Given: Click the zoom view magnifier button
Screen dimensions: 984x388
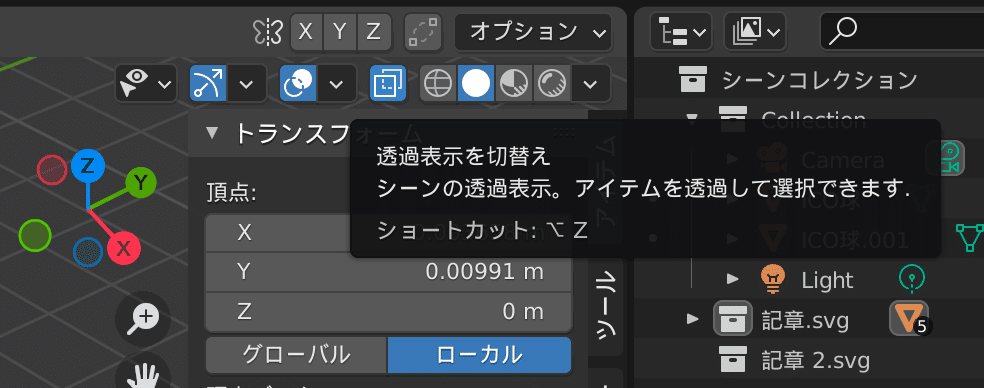Looking at the screenshot, I should coord(143,319).
